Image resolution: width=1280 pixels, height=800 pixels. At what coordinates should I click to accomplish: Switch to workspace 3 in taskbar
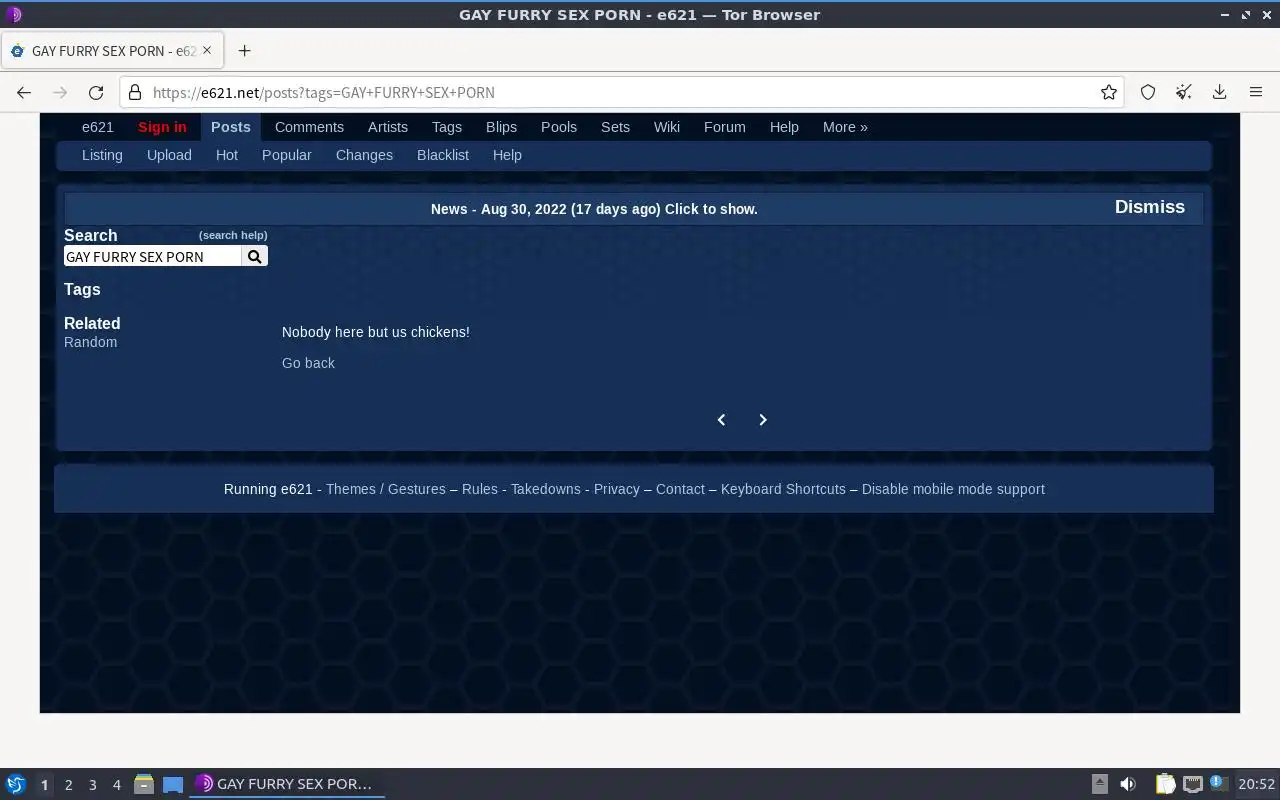(x=92, y=785)
